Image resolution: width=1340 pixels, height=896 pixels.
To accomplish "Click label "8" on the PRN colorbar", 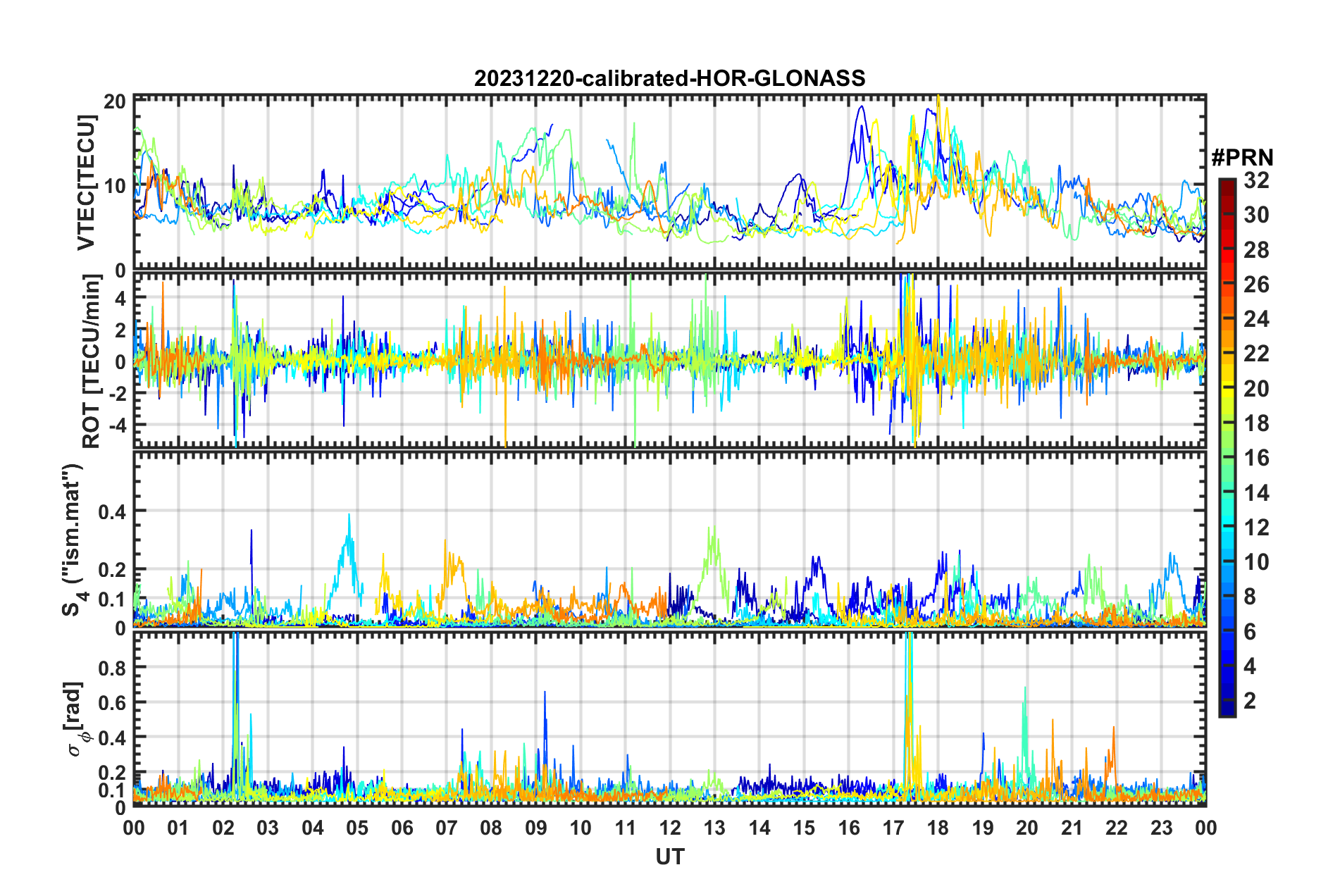I will (1250, 597).
